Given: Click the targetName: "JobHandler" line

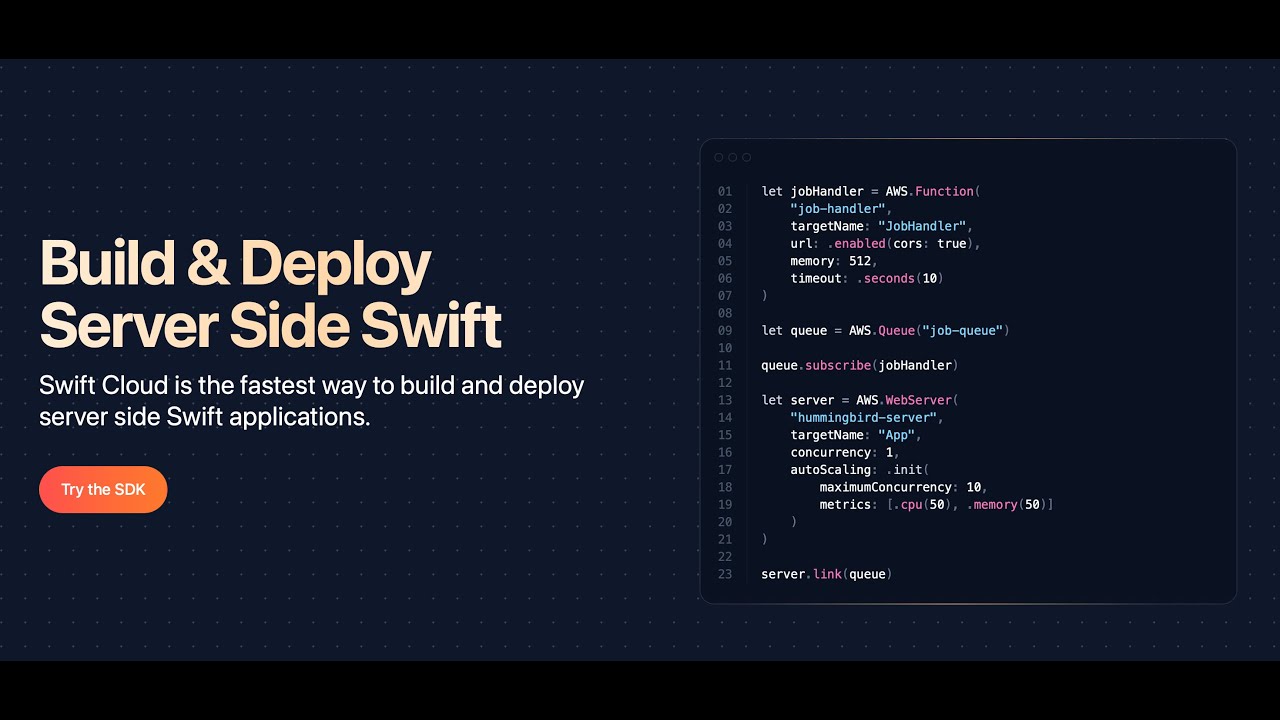Looking at the screenshot, I should 882,226.
